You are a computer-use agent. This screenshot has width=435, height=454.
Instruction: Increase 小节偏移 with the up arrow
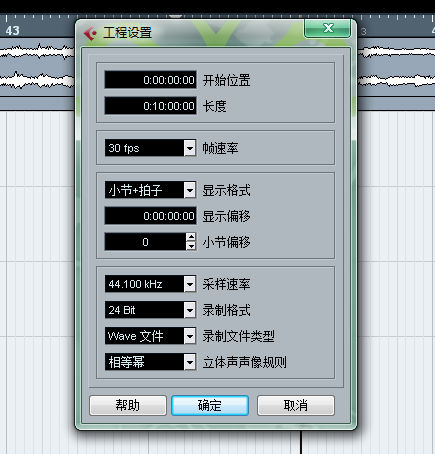click(191, 237)
